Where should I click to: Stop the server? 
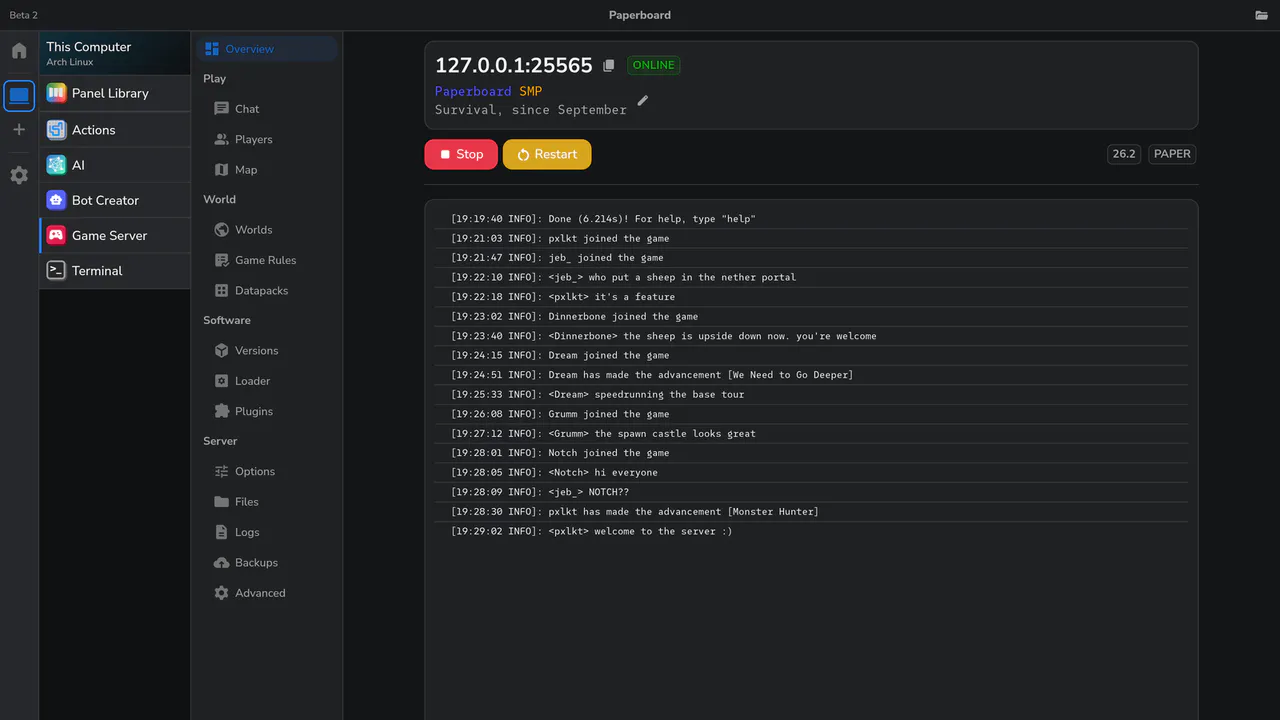(461, 154)
